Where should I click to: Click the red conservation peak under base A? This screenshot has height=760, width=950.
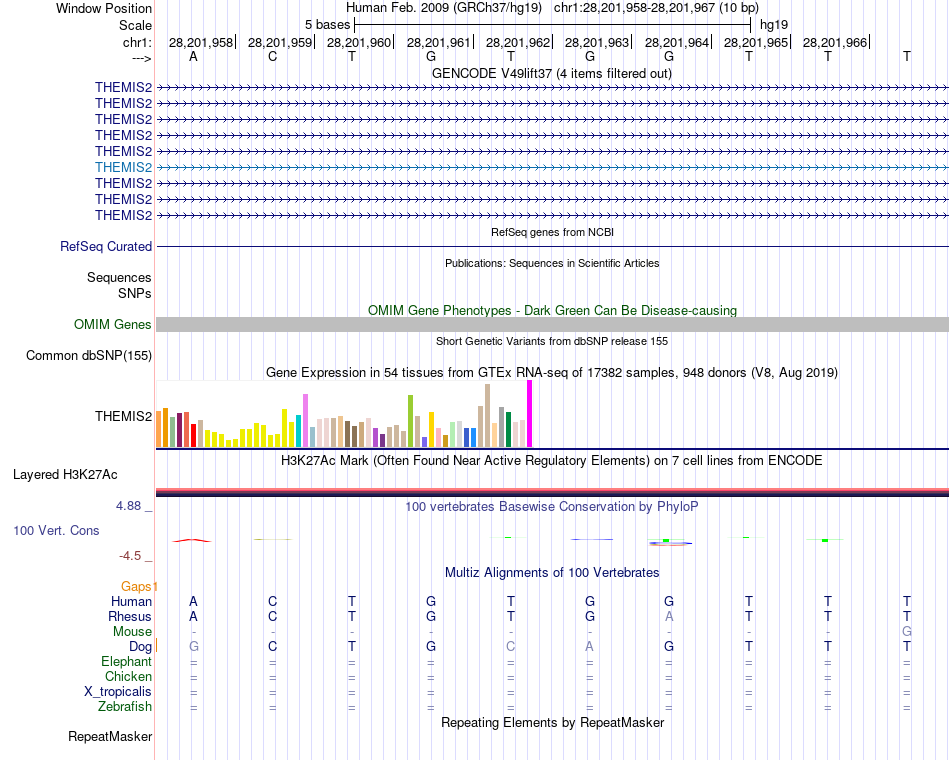pos(191,541)
